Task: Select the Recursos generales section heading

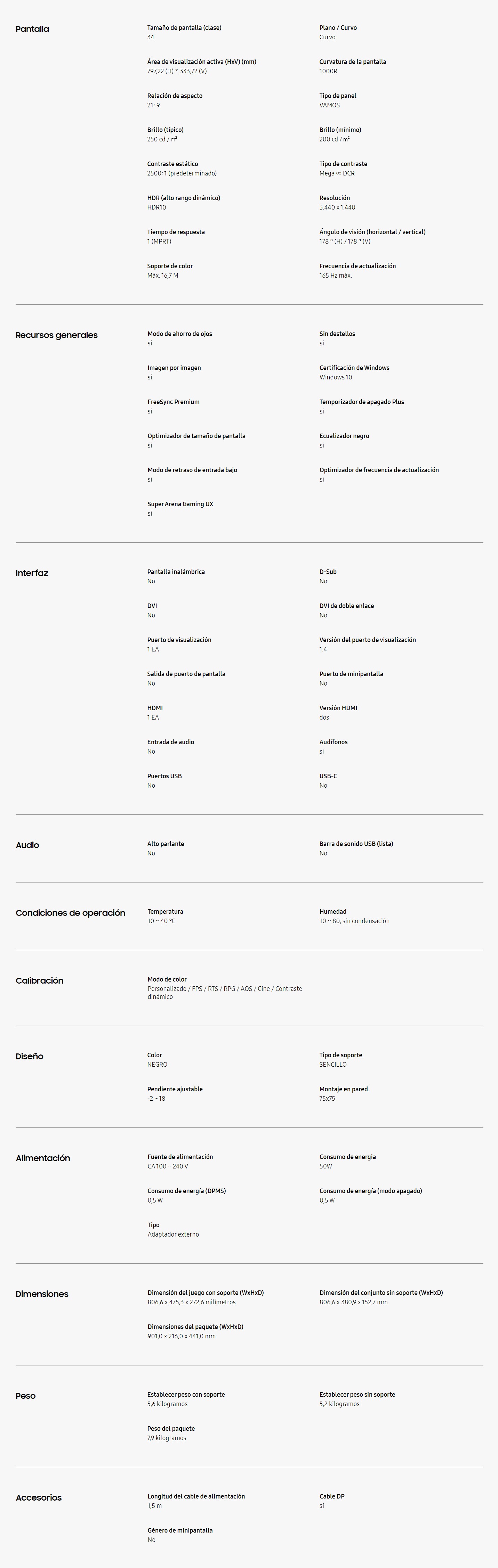Action: [x=57, y=335]
